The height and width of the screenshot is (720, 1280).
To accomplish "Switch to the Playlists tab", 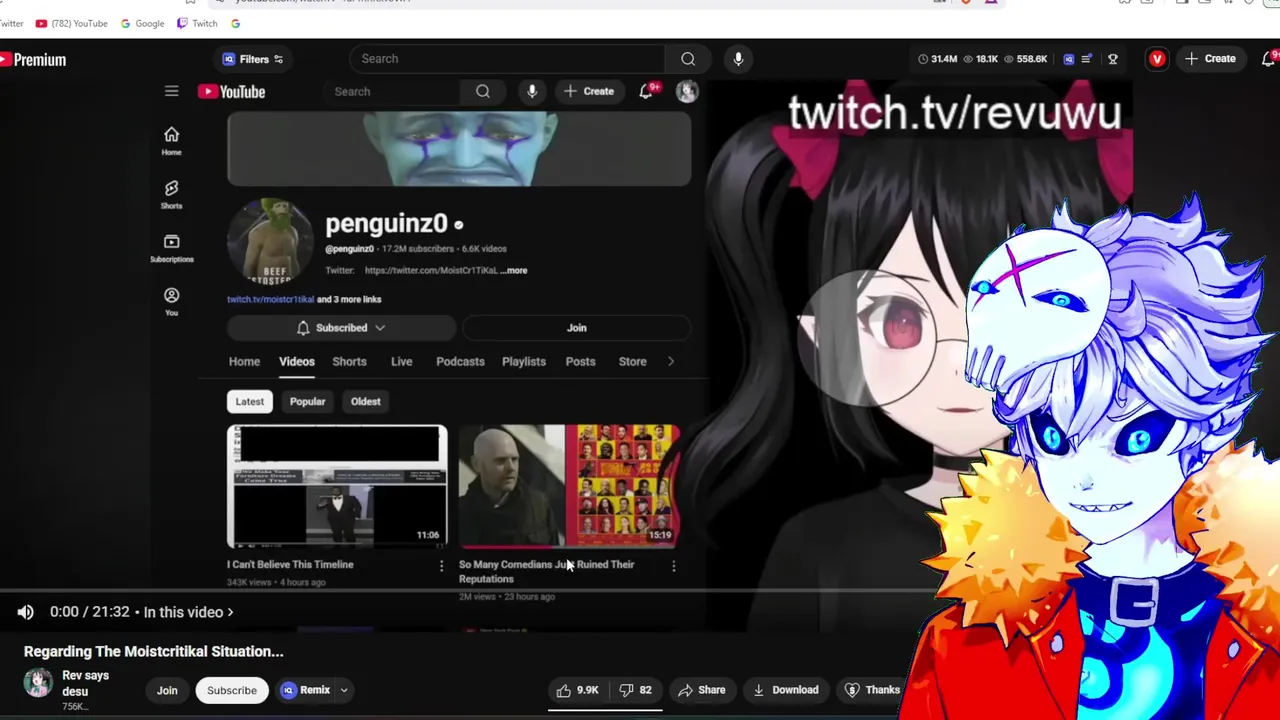I will point(524,361).
